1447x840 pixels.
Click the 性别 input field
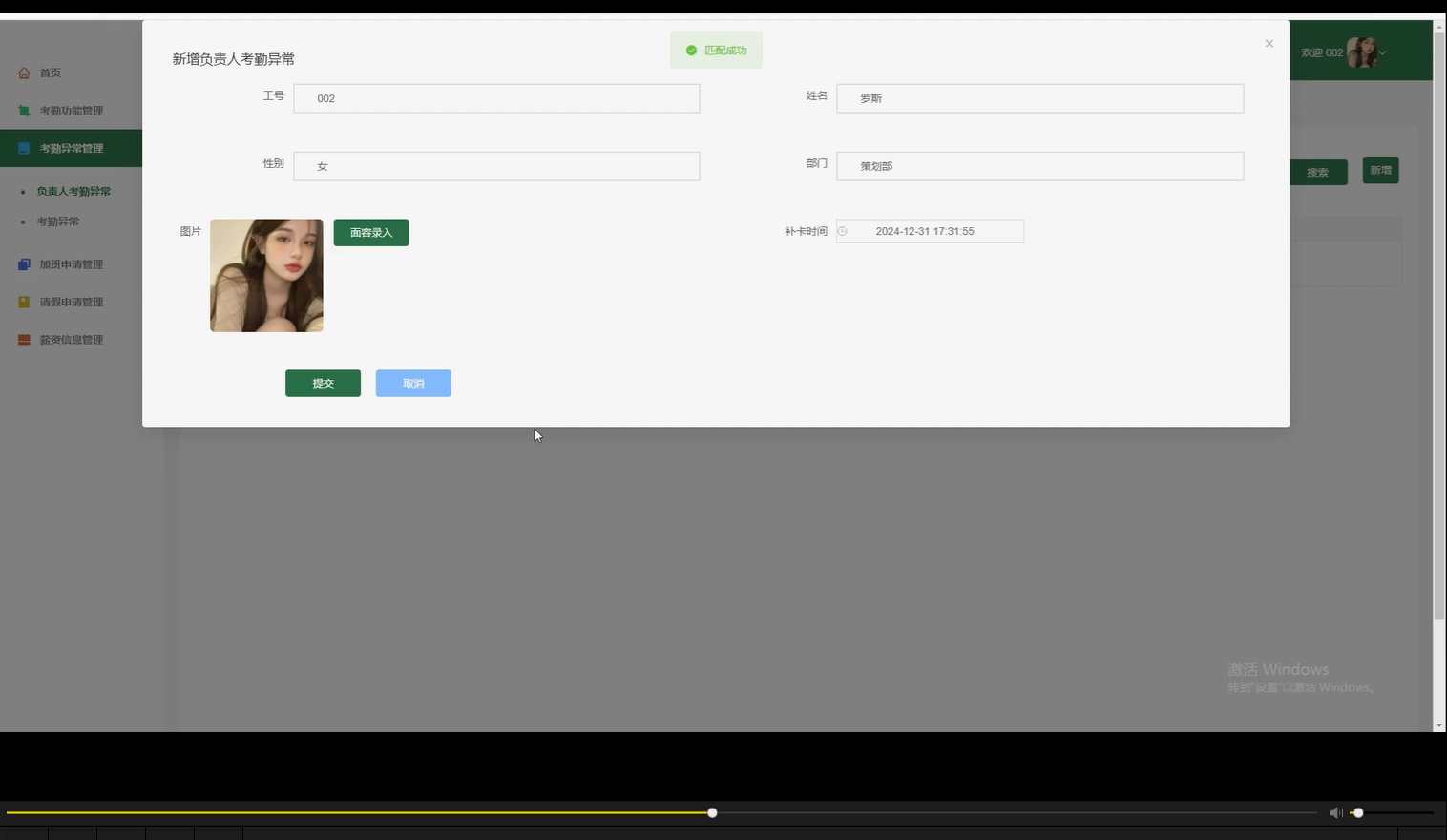496,166
